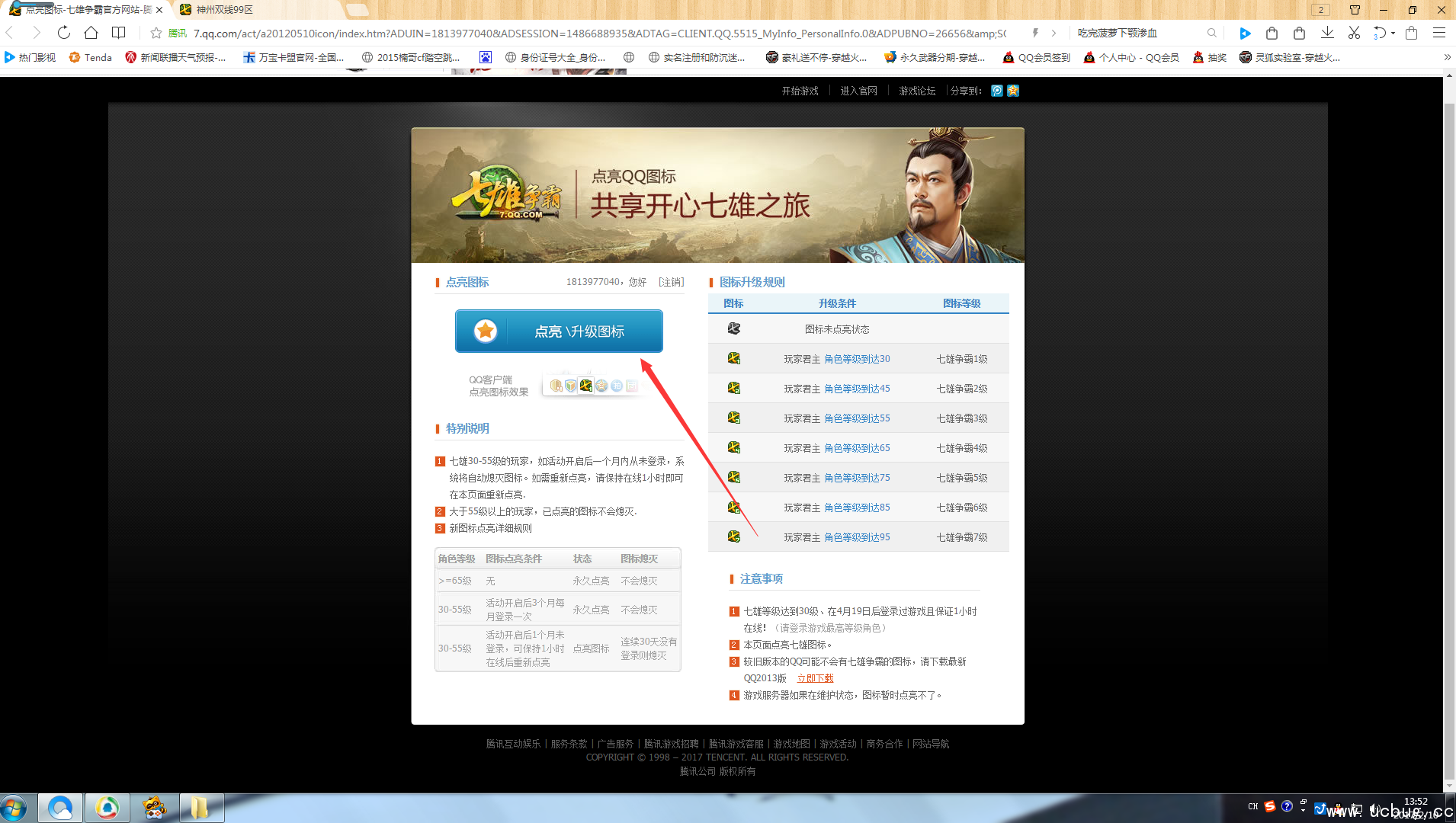Open the downloads arrow icon
Screen dimensions: 1456x823
(1327, 33)
